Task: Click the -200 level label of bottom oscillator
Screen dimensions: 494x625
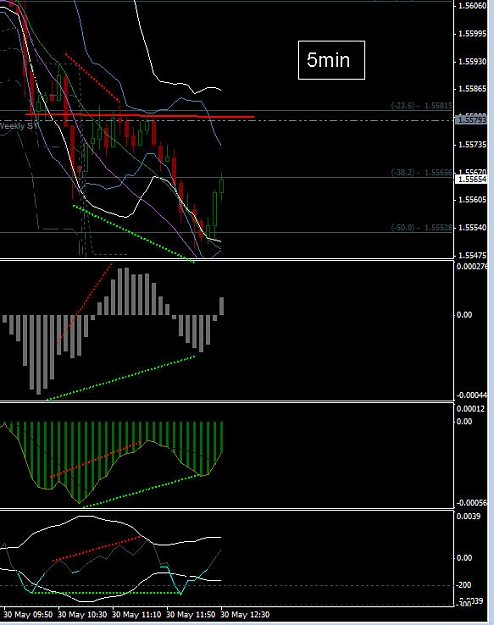Action: tap(464, 585)
